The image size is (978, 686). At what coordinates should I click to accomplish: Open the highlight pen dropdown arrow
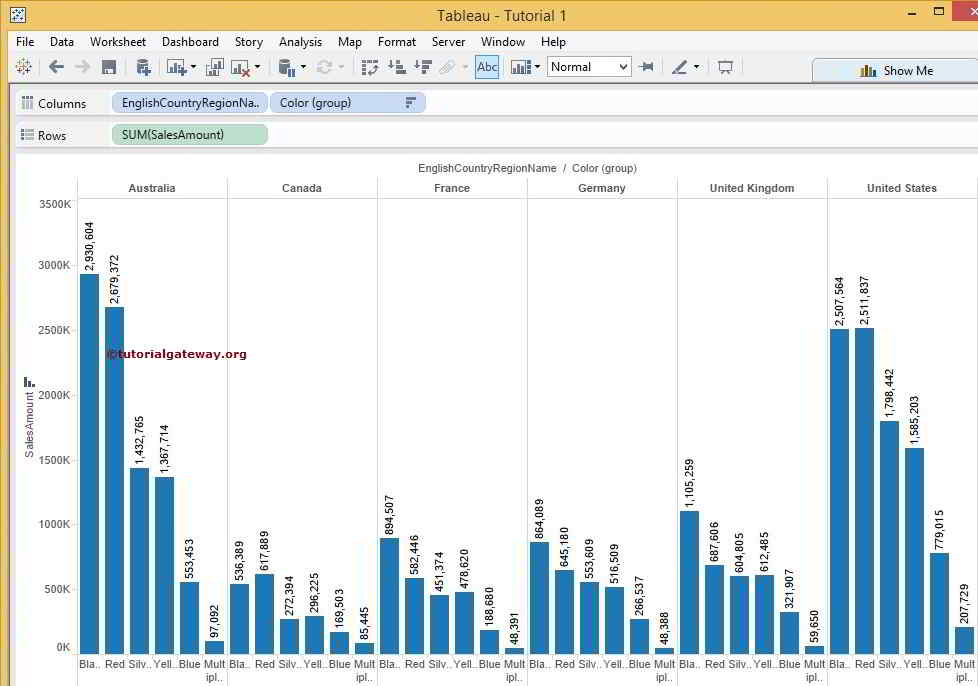point(697,67)
